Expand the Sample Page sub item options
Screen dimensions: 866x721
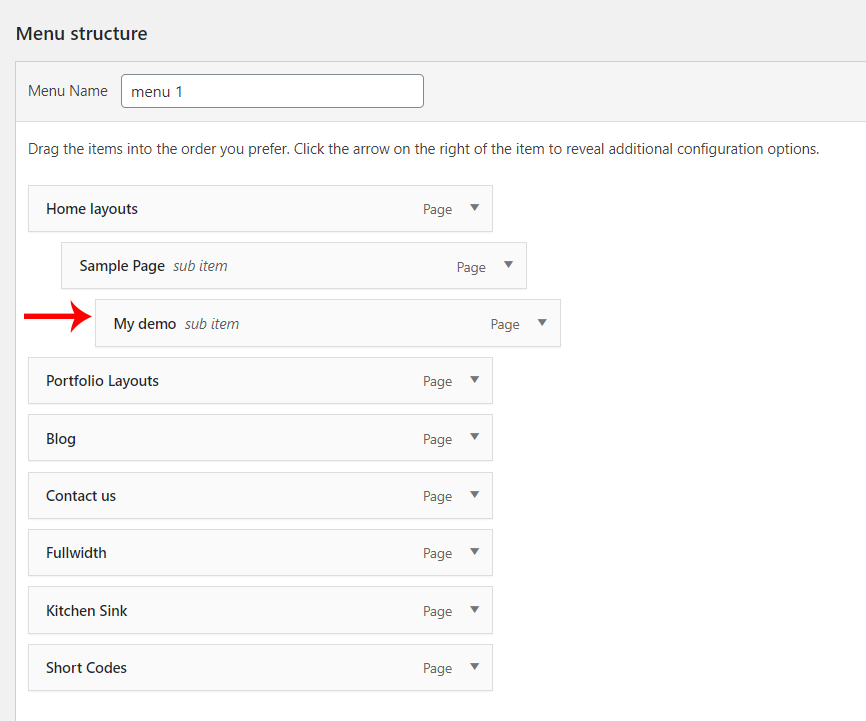[508, 265]
